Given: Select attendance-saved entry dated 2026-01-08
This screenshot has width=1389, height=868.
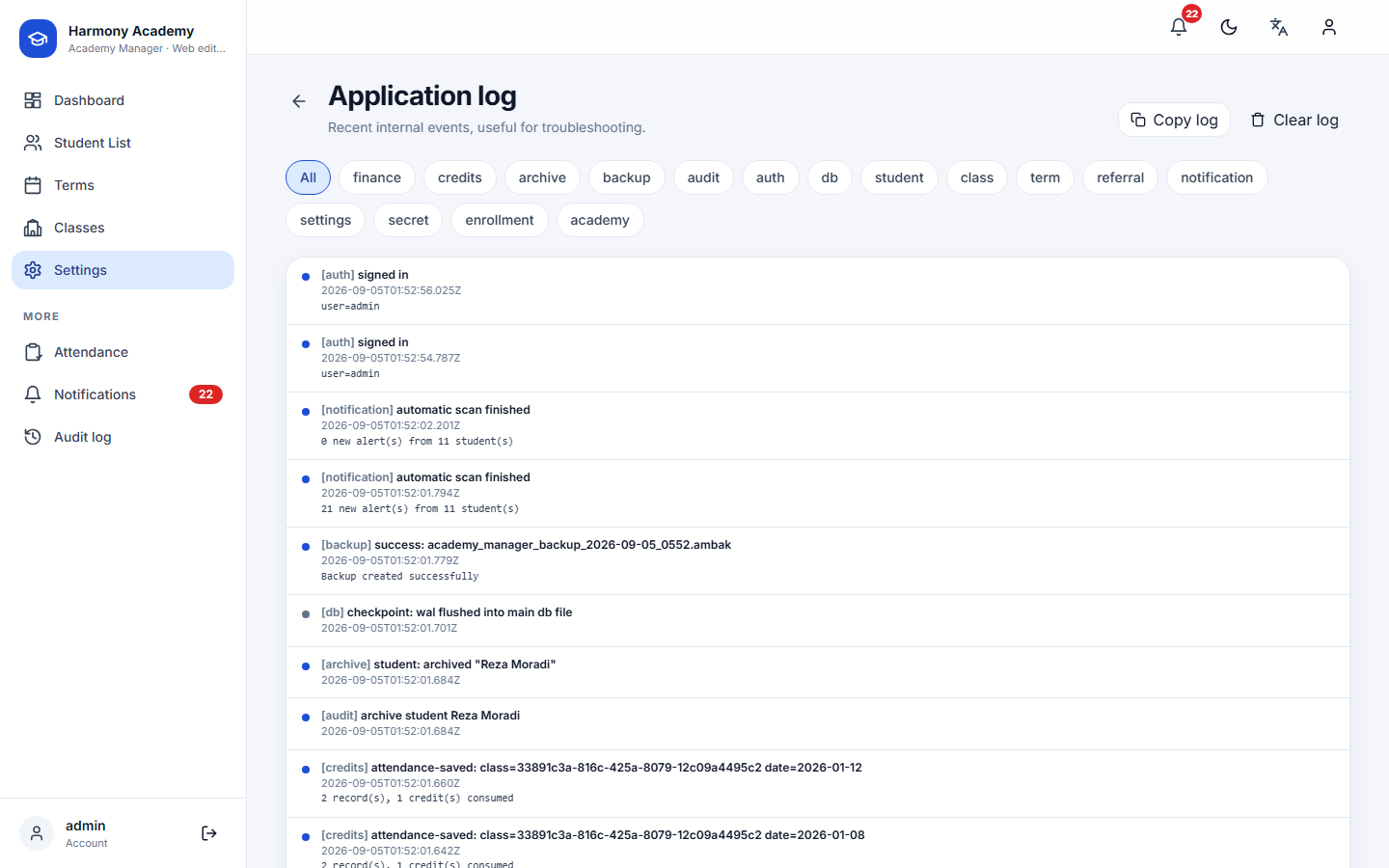Looking at the screenshot, I should pyautogui.click(x=817, y=845).
